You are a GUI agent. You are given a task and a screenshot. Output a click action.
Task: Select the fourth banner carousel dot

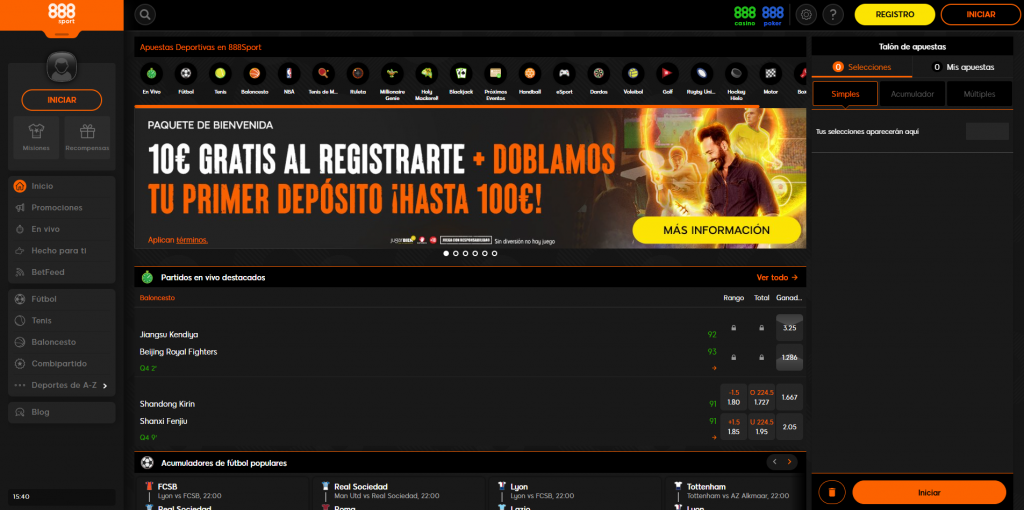pos(475,253)
